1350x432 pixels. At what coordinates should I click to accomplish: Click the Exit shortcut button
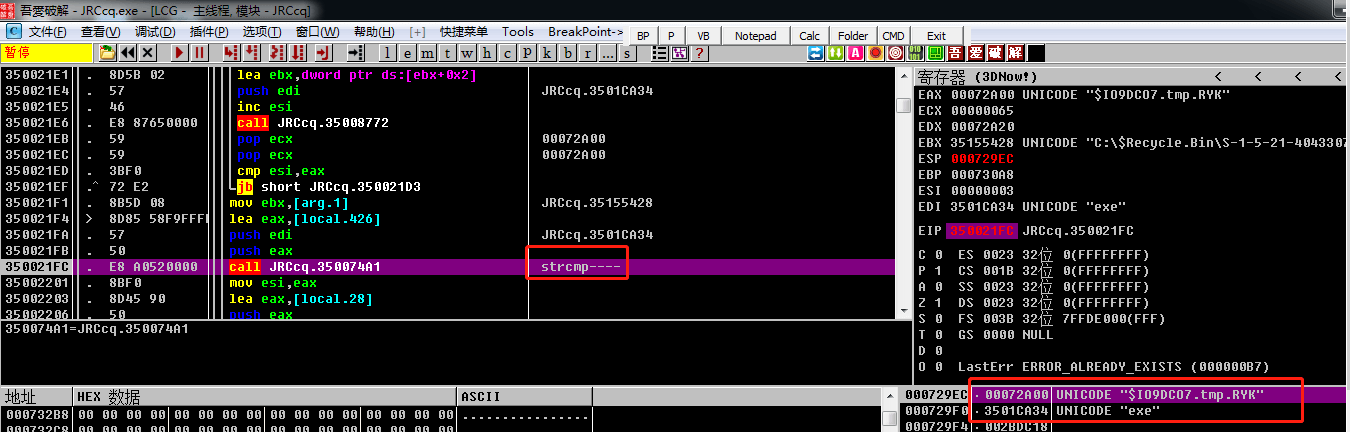coord(936,35)
